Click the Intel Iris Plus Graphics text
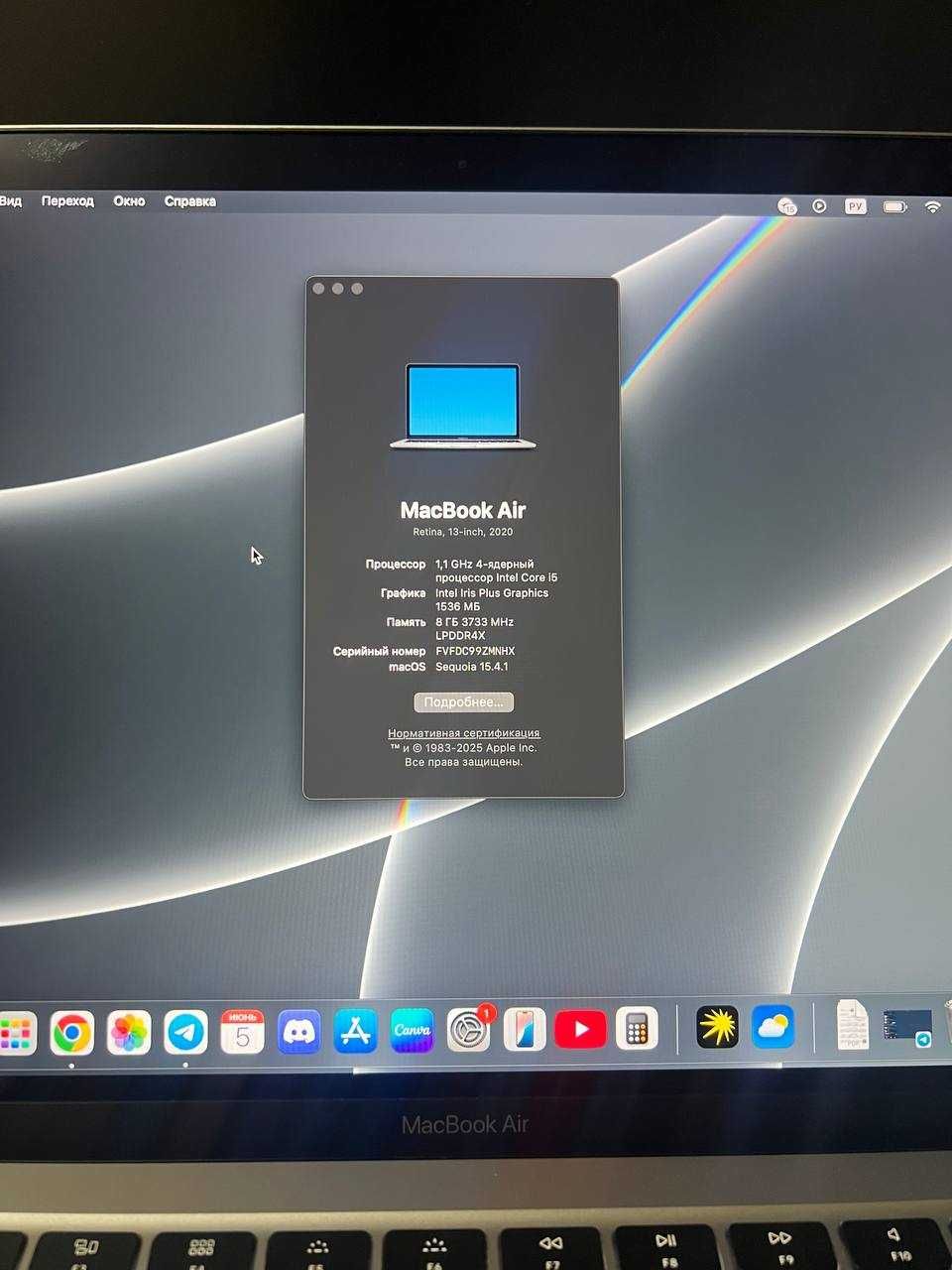This screenshot has width=952, height=1270. [x=492, y=592]
